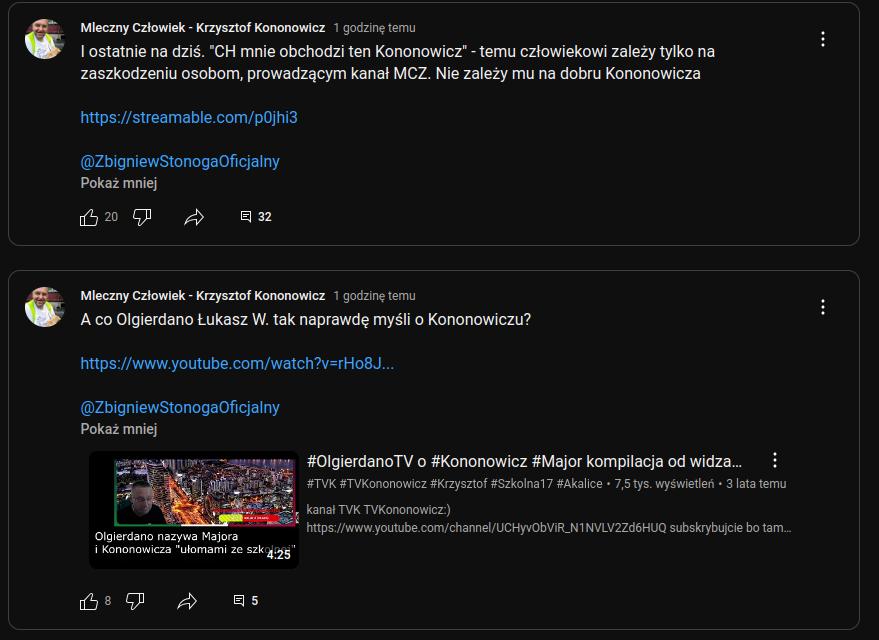Open three-dot menu of first post
879x640 pixels.
[823, 39]
